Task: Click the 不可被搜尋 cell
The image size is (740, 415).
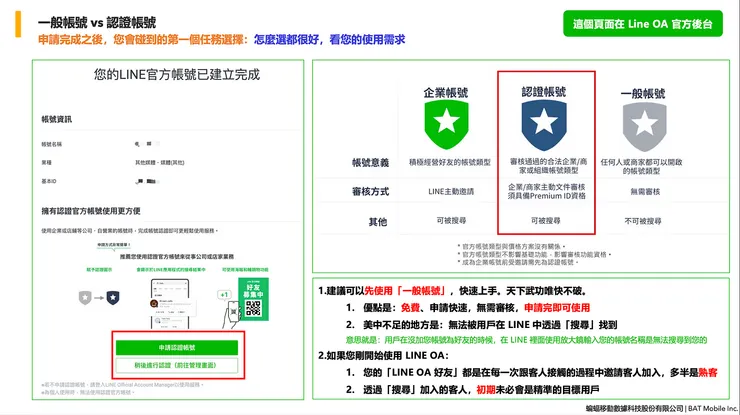Action: click(x=643, y=221)
